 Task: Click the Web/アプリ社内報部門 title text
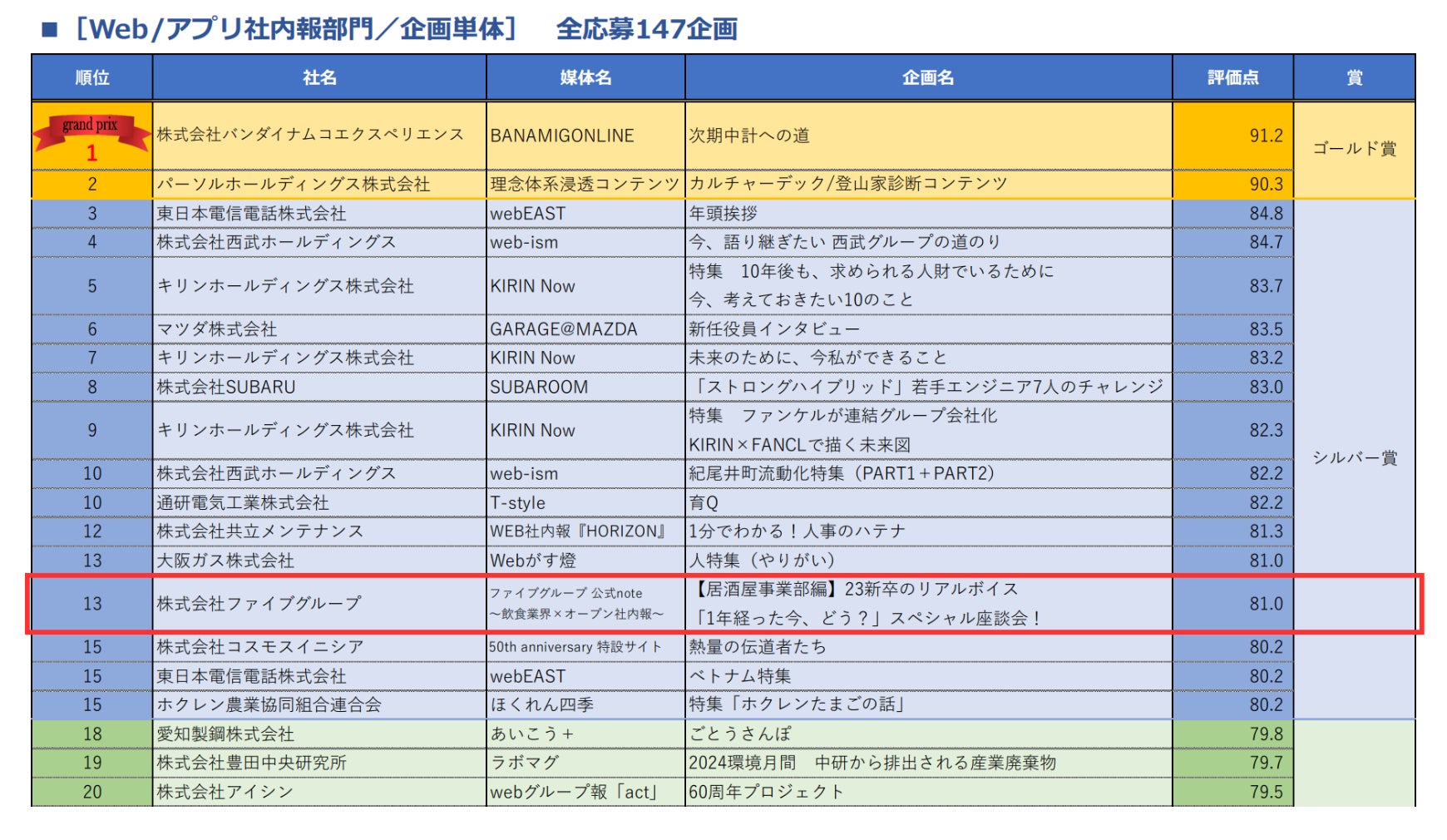click(296, 29)
